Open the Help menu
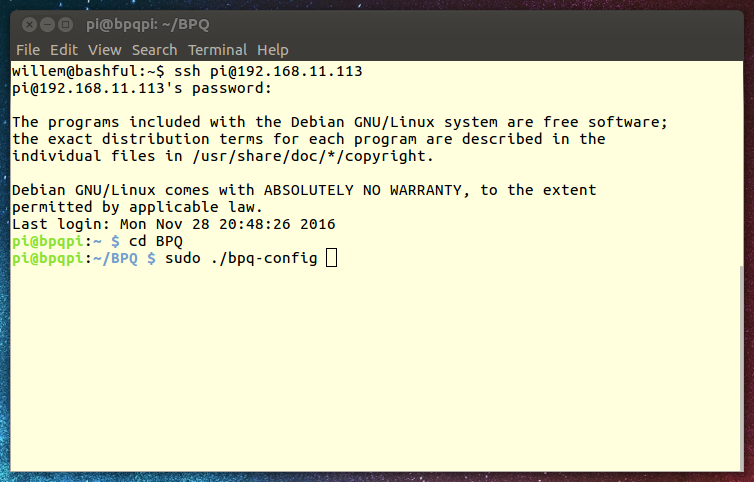The width and height of the screenshot is (754, 482). (x=273, y=50)
